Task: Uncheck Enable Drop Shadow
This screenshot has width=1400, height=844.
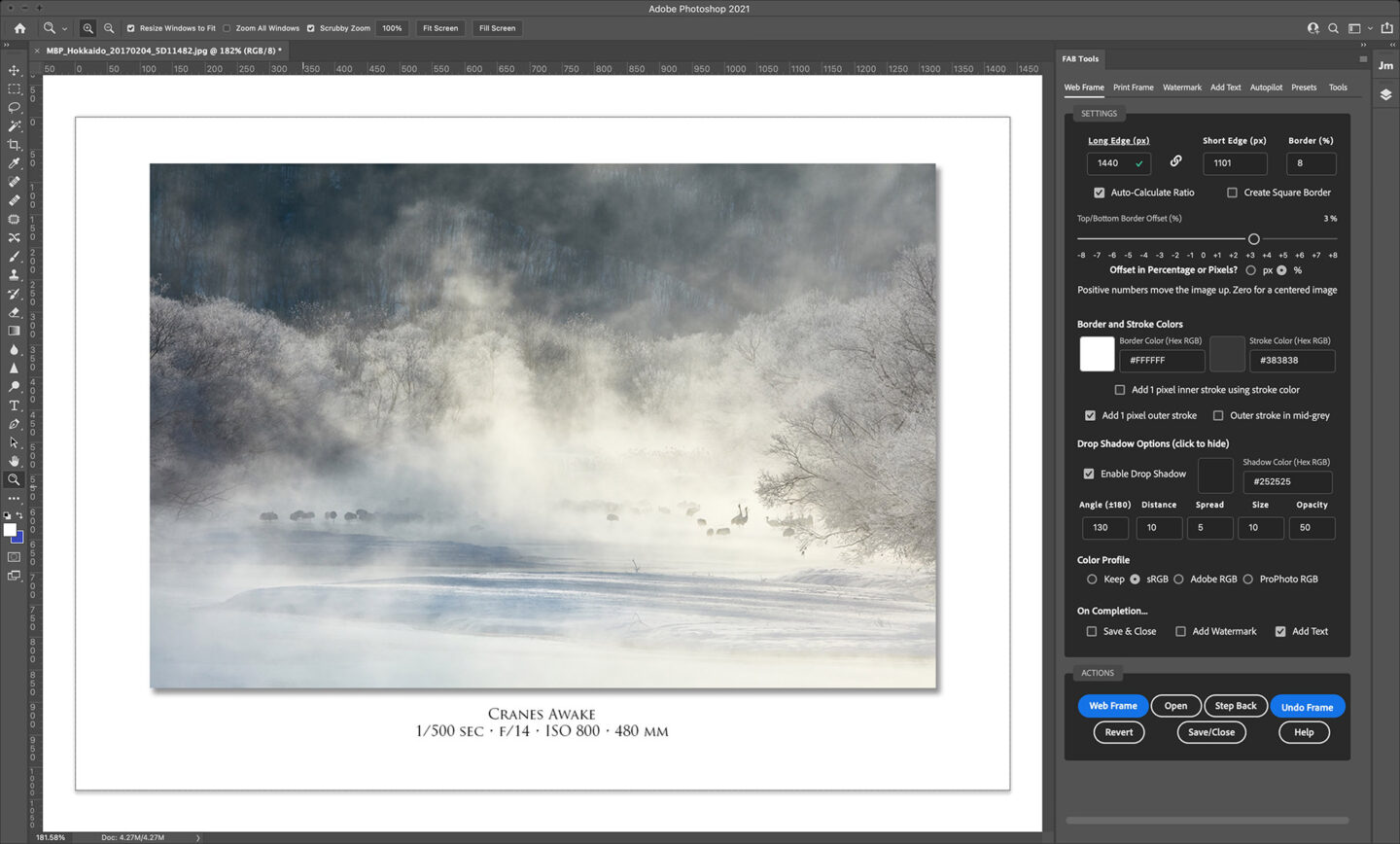Action: [x=1089, y=474]
